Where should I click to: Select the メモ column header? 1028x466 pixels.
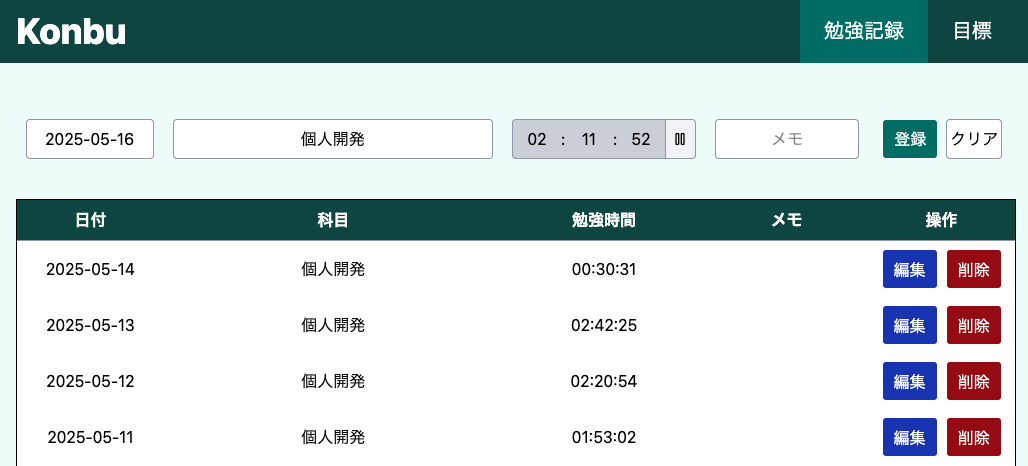click(x=787, y=220)
